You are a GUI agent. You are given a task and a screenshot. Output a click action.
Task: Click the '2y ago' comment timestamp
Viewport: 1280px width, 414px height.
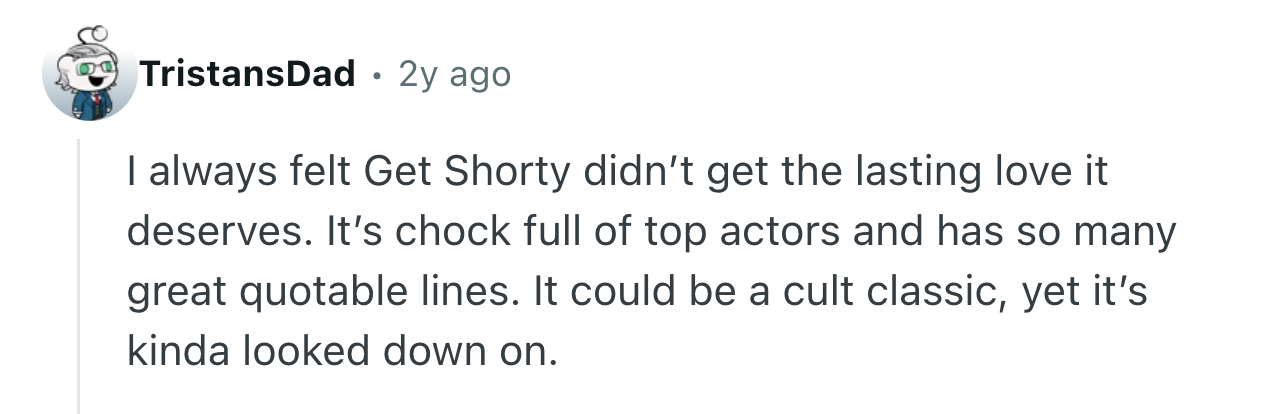click(454, 73)
